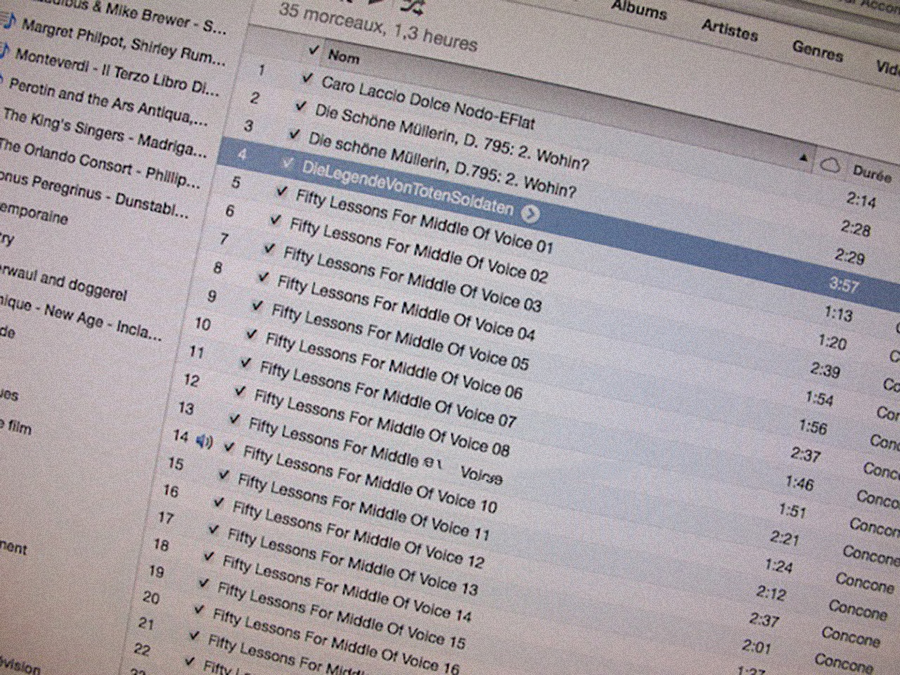900x675 pixels.
Task: Sort tracks by the Durée column header
Action: tap(872, 174)
